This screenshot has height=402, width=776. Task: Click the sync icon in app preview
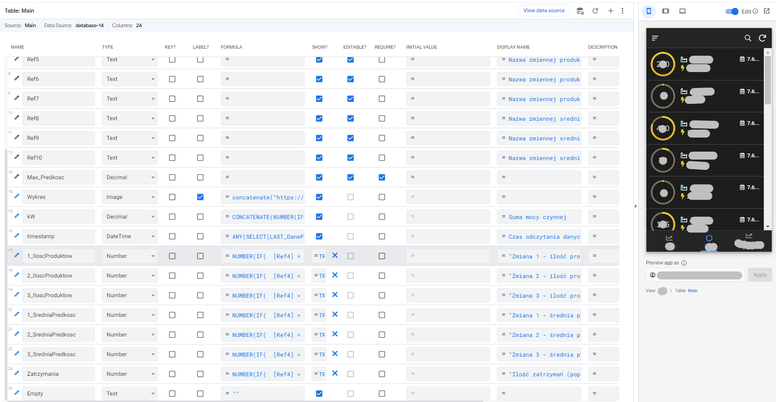pos(762,38)
